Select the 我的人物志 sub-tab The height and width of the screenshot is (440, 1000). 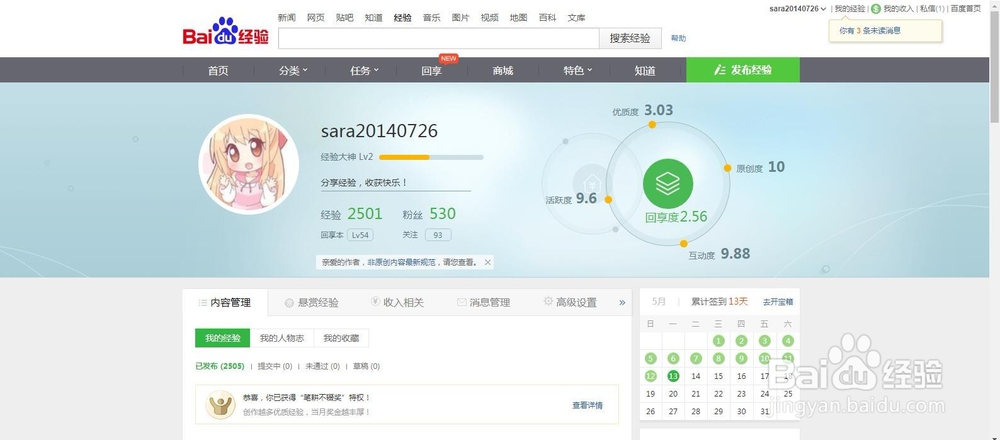[x=282, y=339]
